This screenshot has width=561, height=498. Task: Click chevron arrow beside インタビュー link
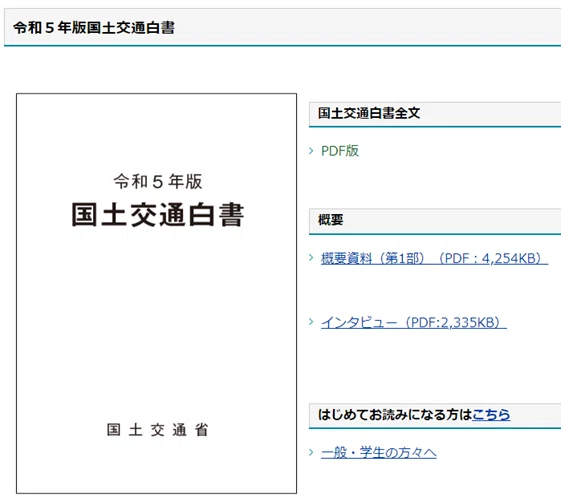coord(311,322)
